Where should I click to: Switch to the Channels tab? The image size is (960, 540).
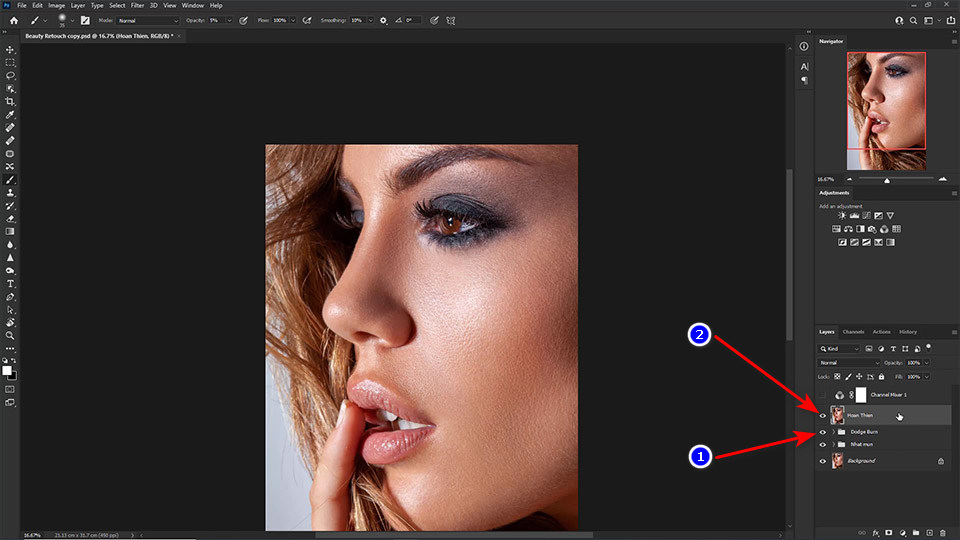[853, 332]
